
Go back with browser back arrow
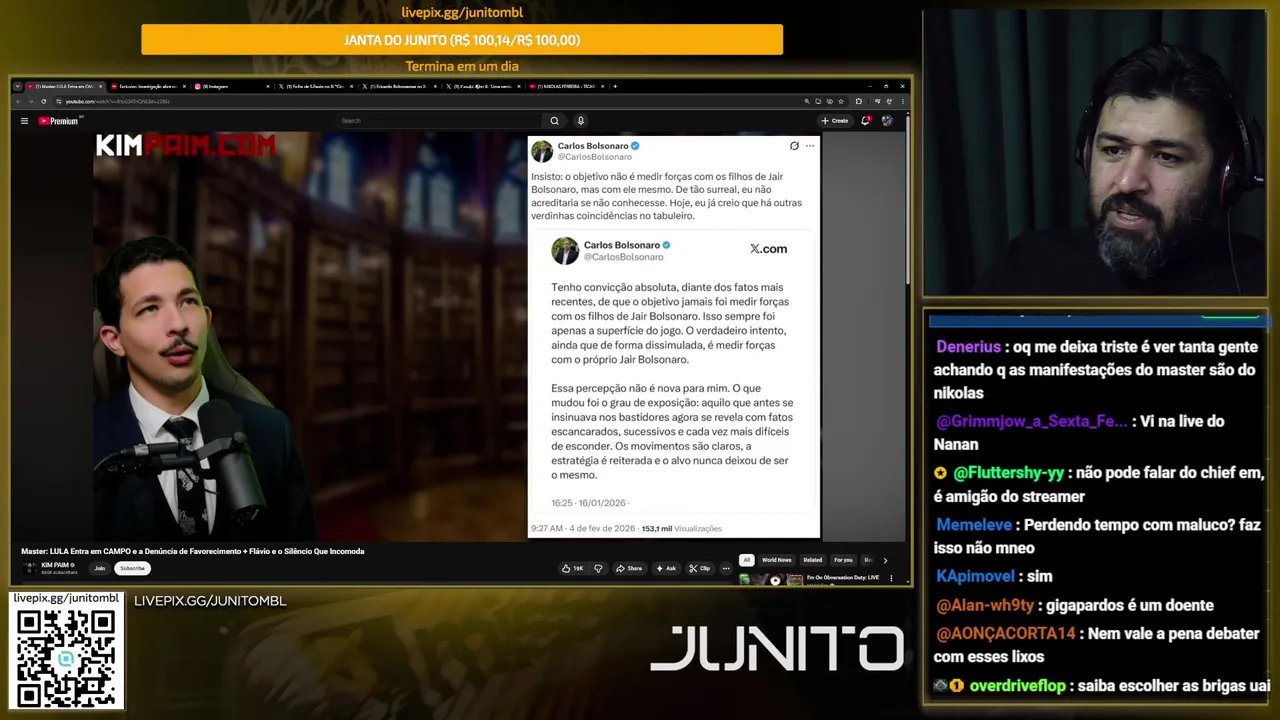pos(18,101)
